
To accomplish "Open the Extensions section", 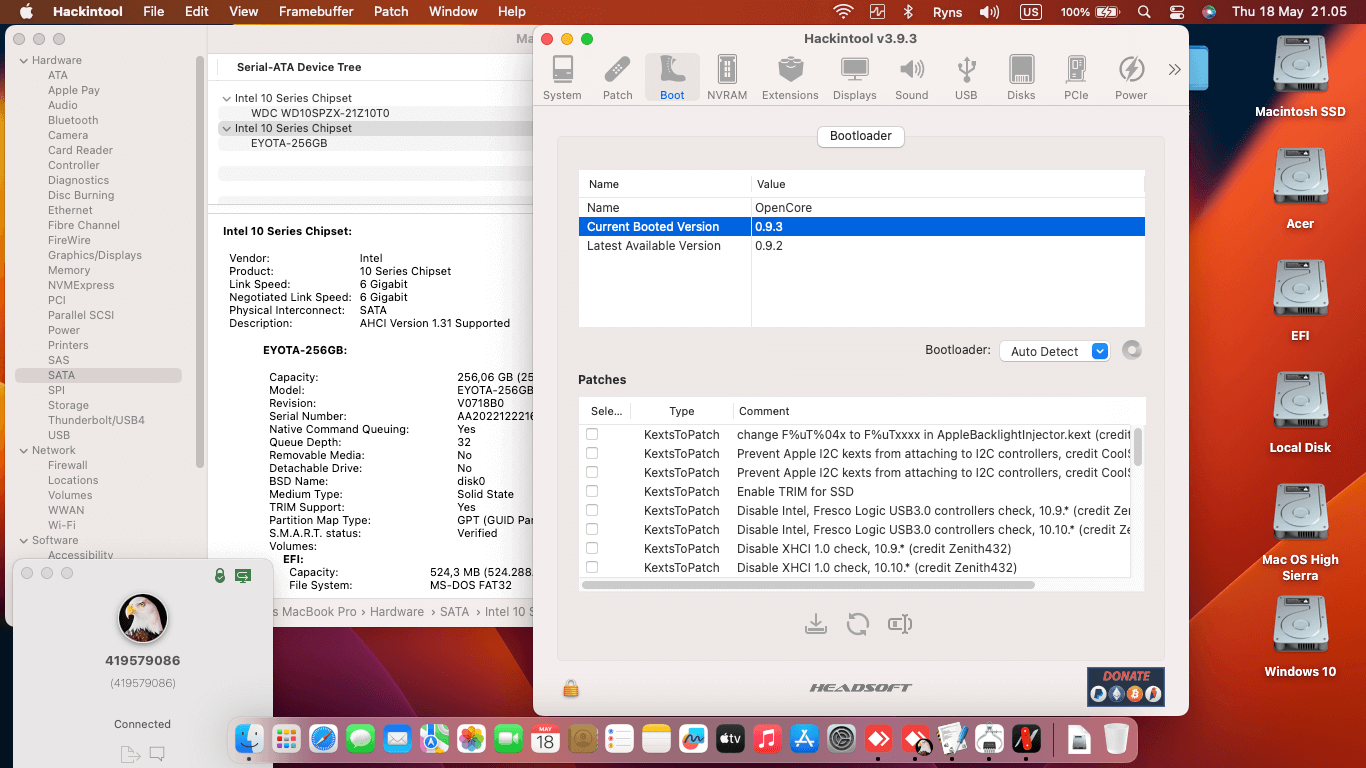I will pyautogui.click(x=790, y=78).
